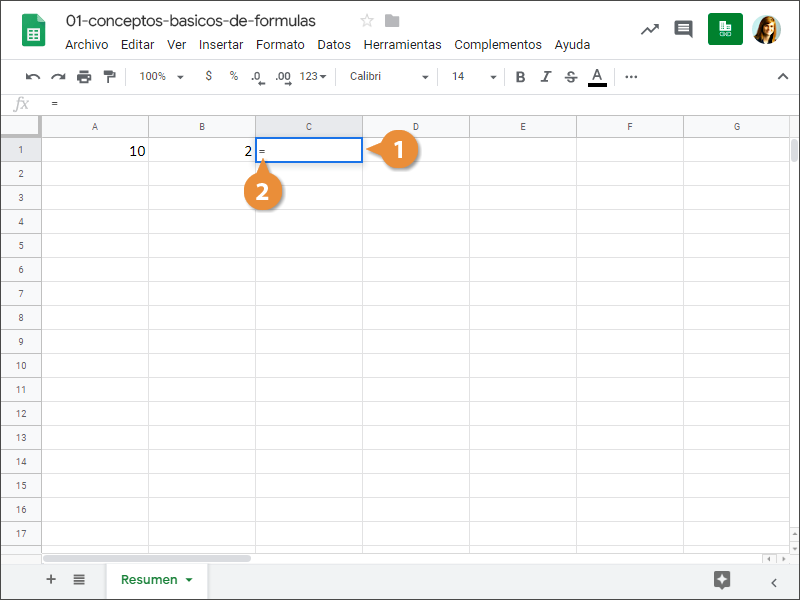Click the Redo arrow icon
The width and height of the screenshot is (800, 600).
(x=58, y=77)
